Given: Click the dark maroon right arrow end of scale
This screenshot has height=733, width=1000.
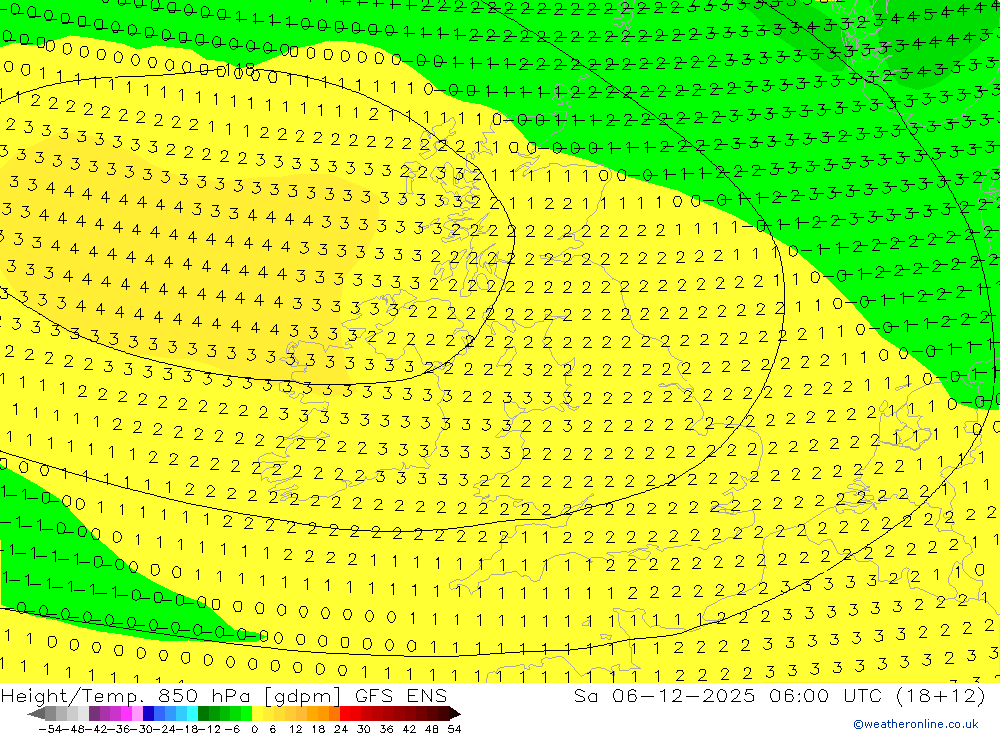Looking at the screenshot, I should [x=455, y=714].
